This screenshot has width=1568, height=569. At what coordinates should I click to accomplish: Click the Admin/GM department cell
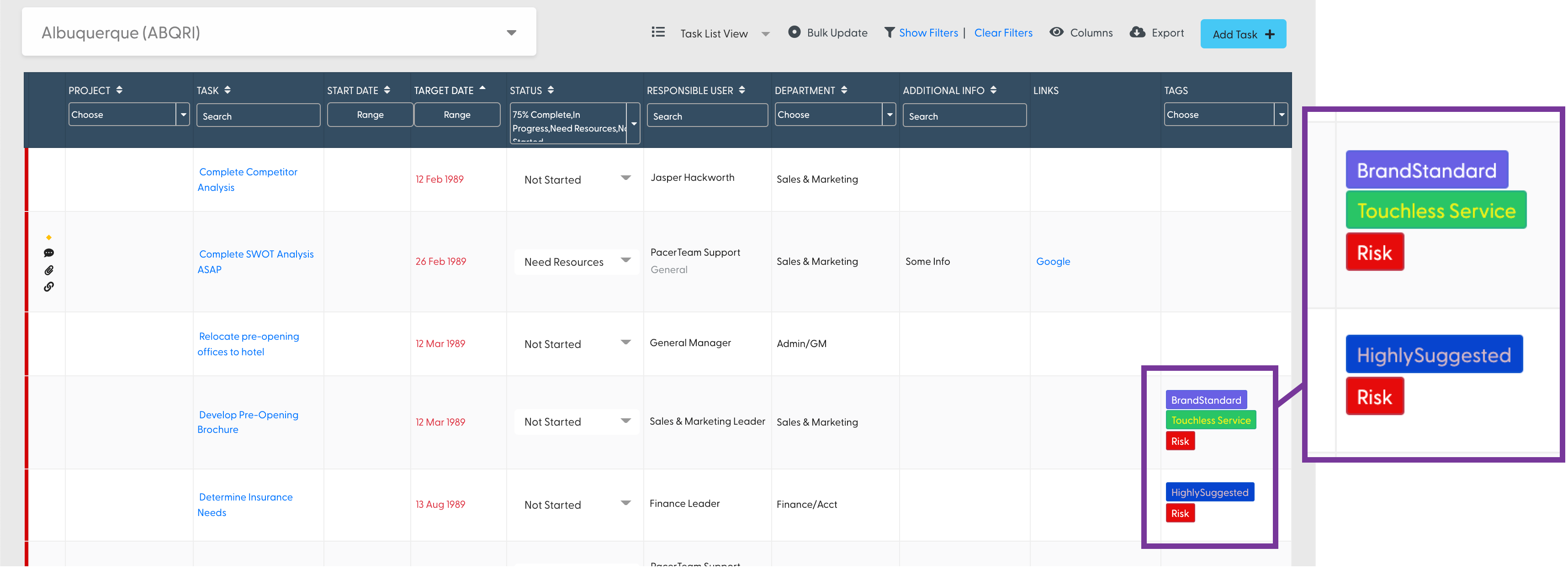(801, 343)
